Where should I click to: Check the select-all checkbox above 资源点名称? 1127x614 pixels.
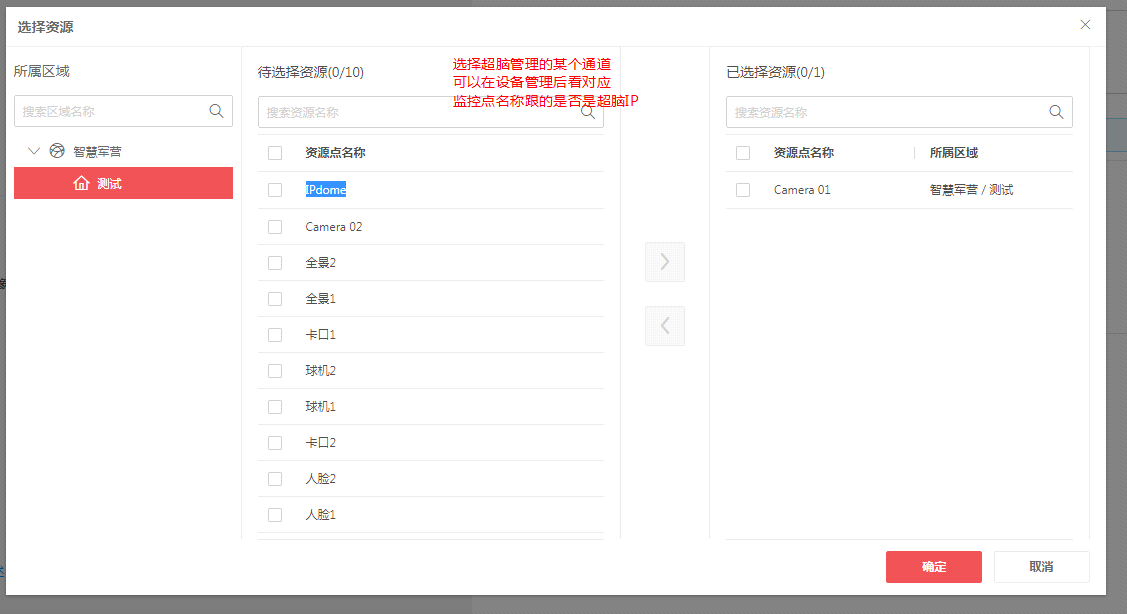pyautogui.click(x=274, y=153)
